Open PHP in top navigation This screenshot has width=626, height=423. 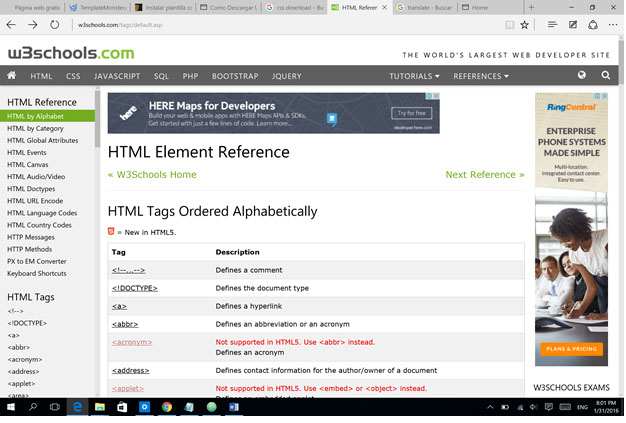coord(190,76)
